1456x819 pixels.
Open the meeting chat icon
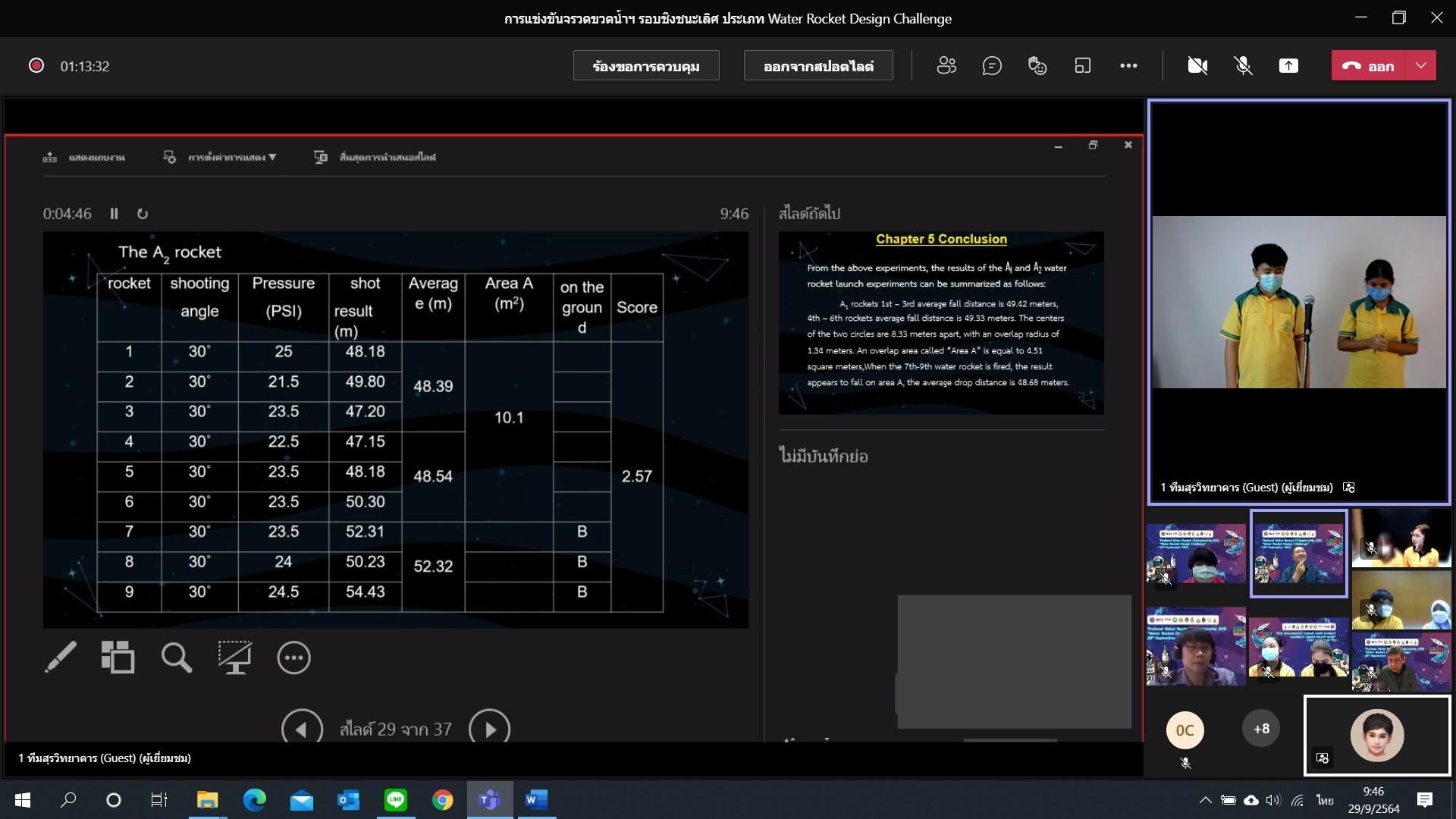(x=992, y=66)
